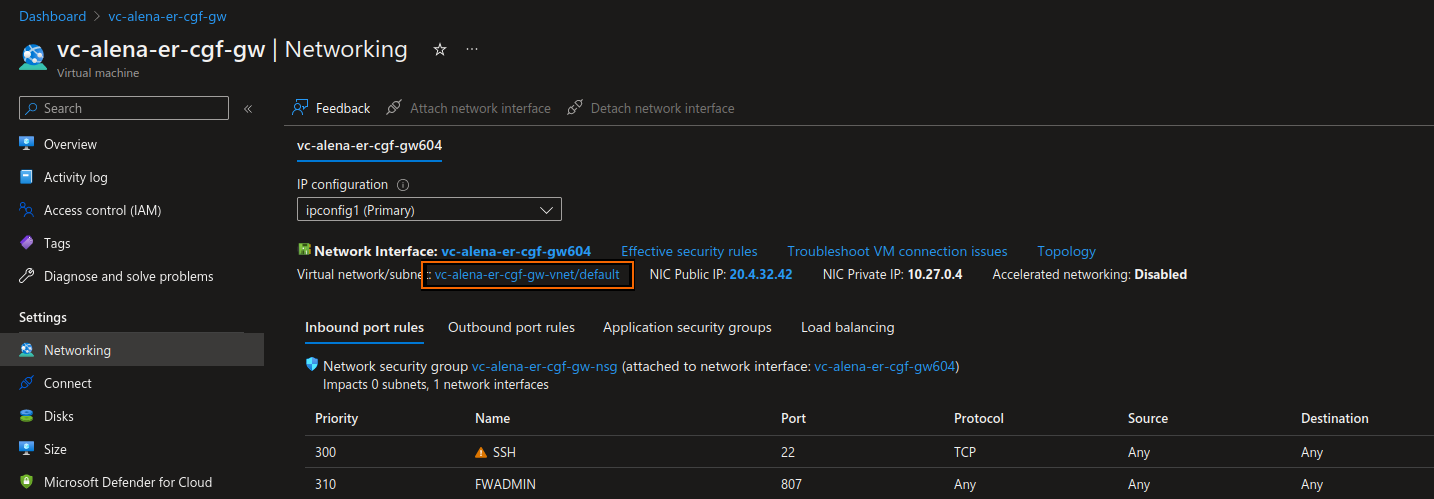
Task: Select the SSH rule name cell
Action: point(504,452)
